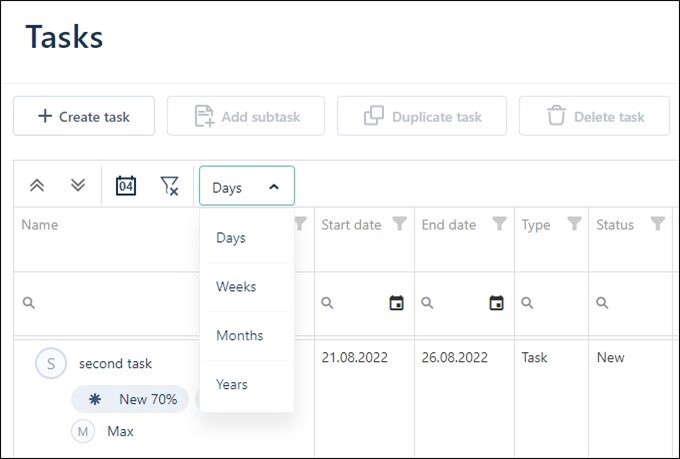This screenshot has width=680, height=459.
Task: Open the Type column filter icon
Action: point(574,224)
